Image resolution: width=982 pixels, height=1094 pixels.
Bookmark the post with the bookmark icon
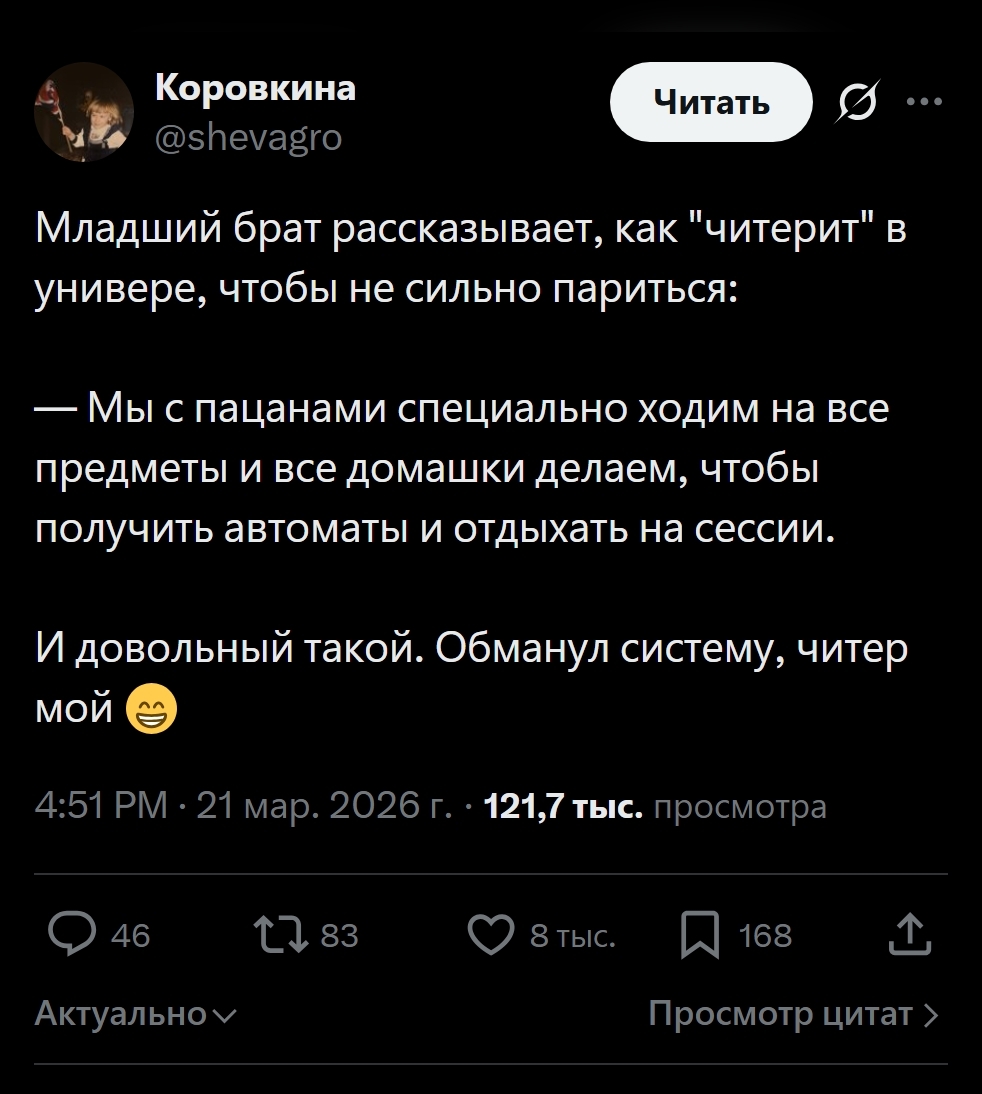699,937
